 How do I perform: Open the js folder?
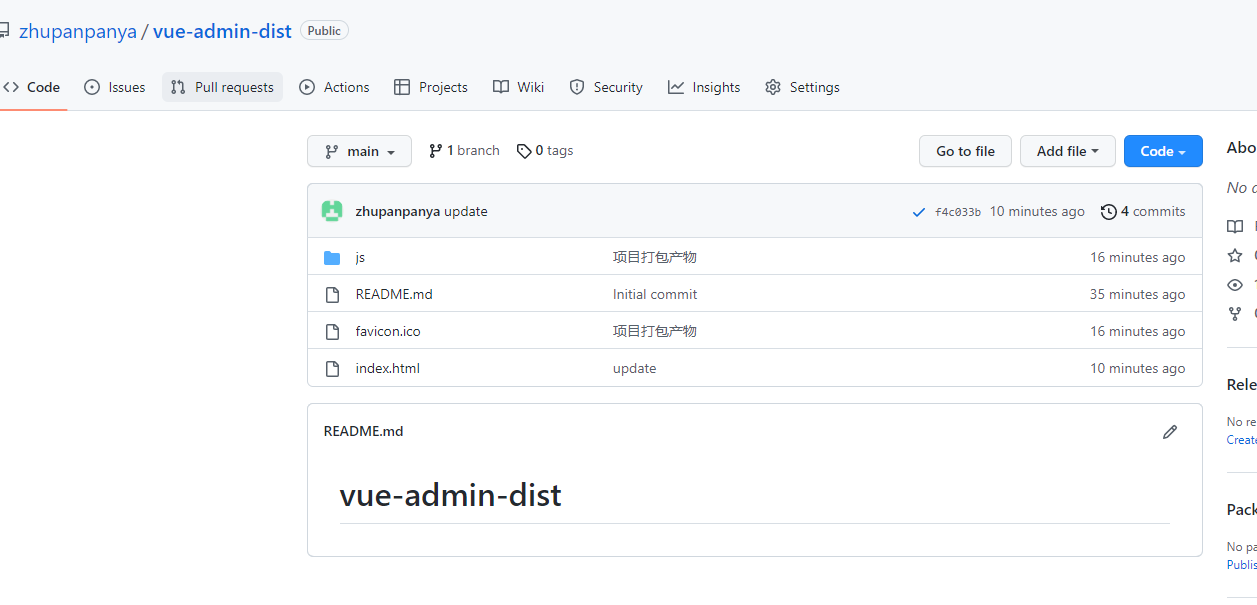coord(360,257)
